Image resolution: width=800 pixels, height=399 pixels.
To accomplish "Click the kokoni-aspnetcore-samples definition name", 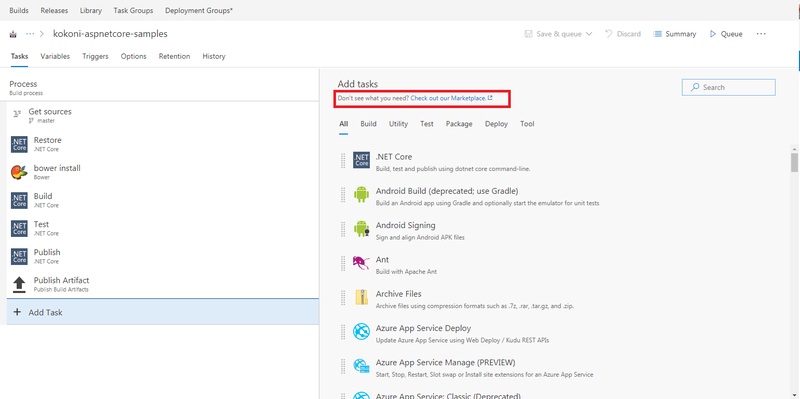I will [110, 34].
